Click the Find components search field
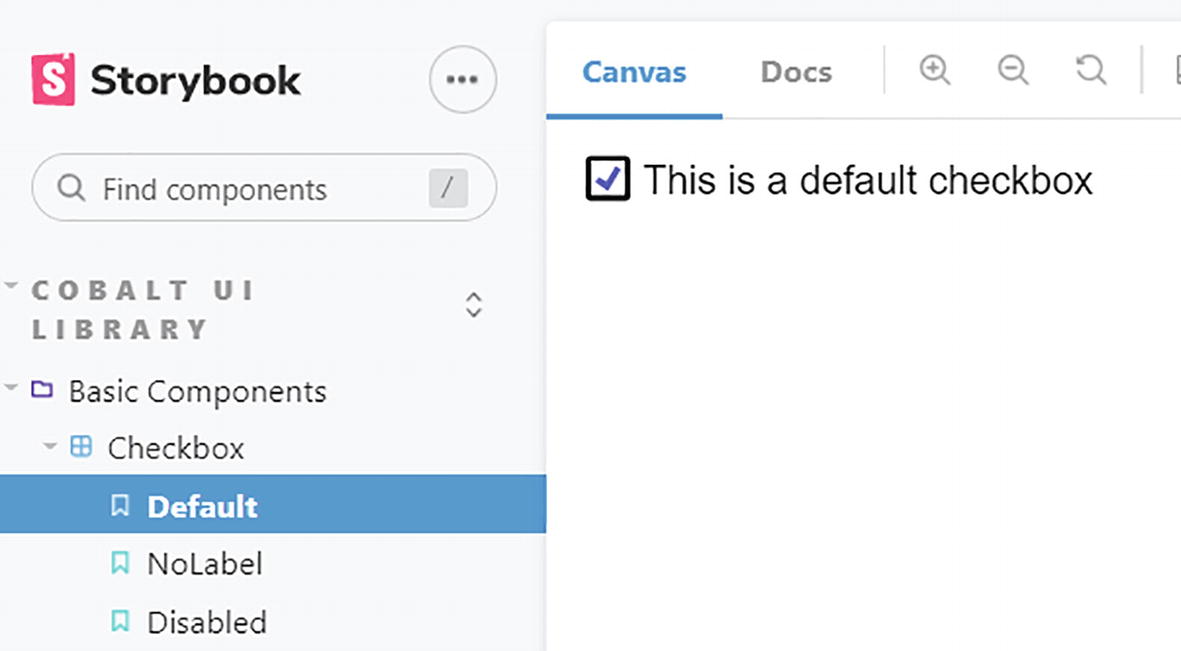This screenshot has height=651, width=1181. tap(250, 188)
